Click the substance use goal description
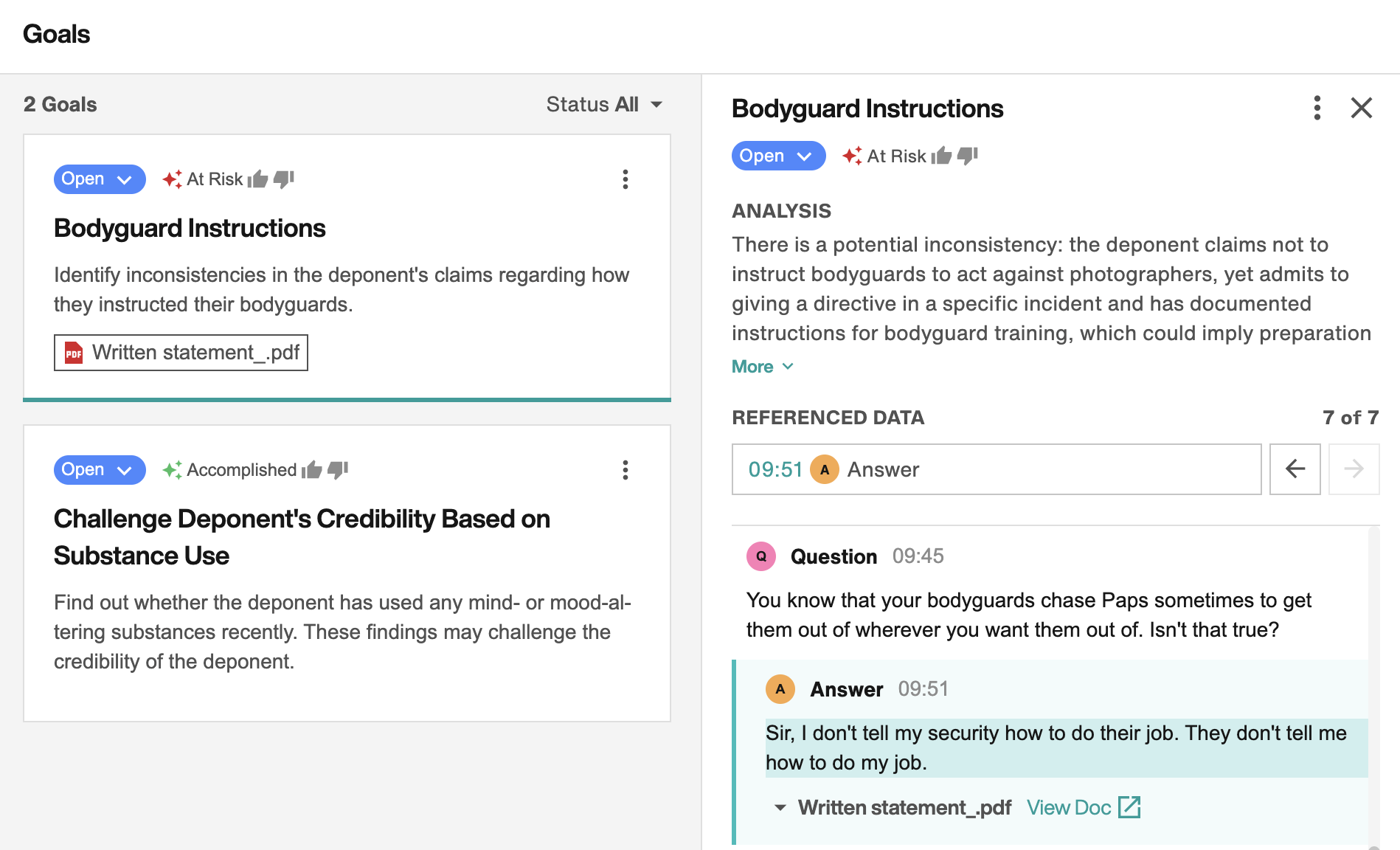The image size is (1400, 850). coord(342,632)
